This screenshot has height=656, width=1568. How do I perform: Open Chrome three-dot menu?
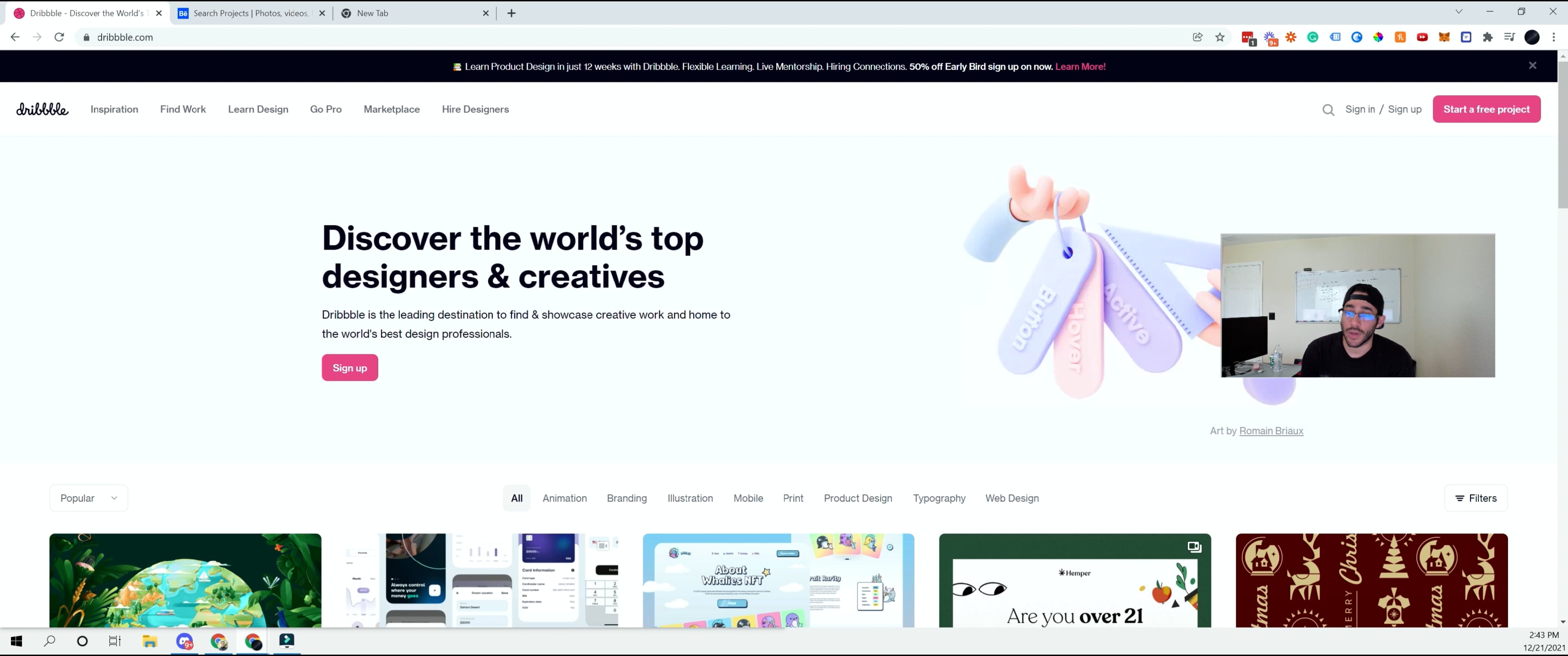coord(1553,37)
